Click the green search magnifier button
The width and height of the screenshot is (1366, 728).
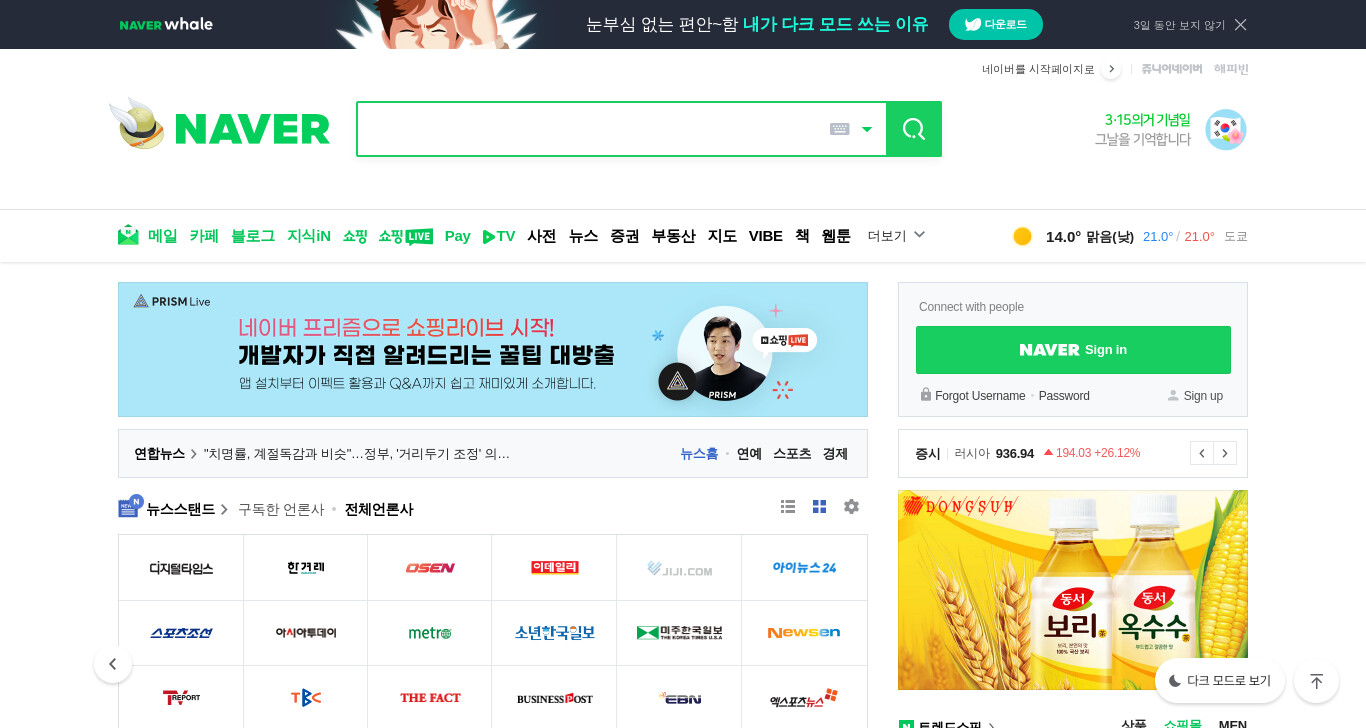tap(914, 129)
